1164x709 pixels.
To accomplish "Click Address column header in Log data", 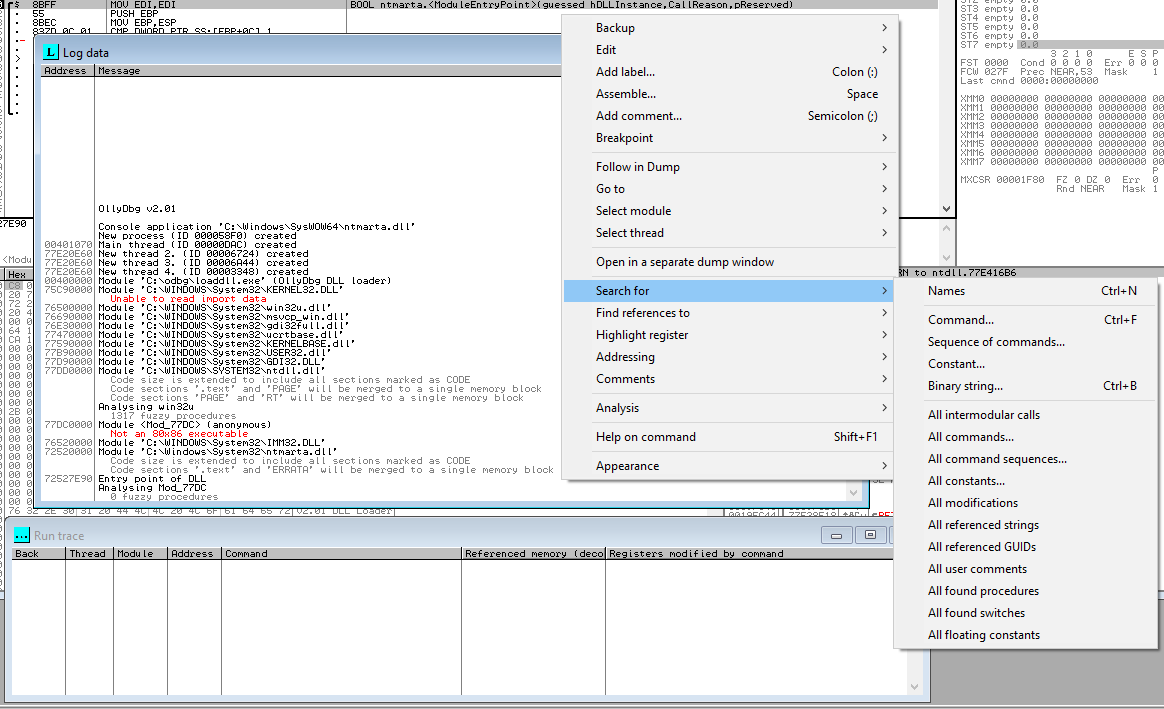I will tap(68, 71).
